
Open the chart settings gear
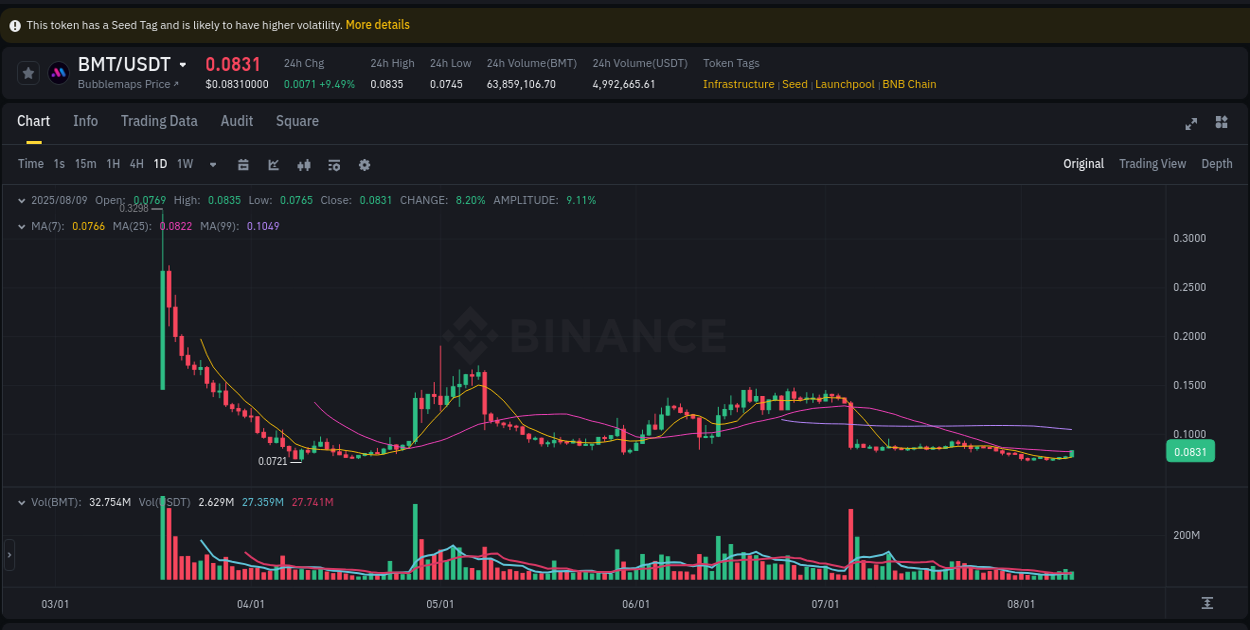coord(364,164)
